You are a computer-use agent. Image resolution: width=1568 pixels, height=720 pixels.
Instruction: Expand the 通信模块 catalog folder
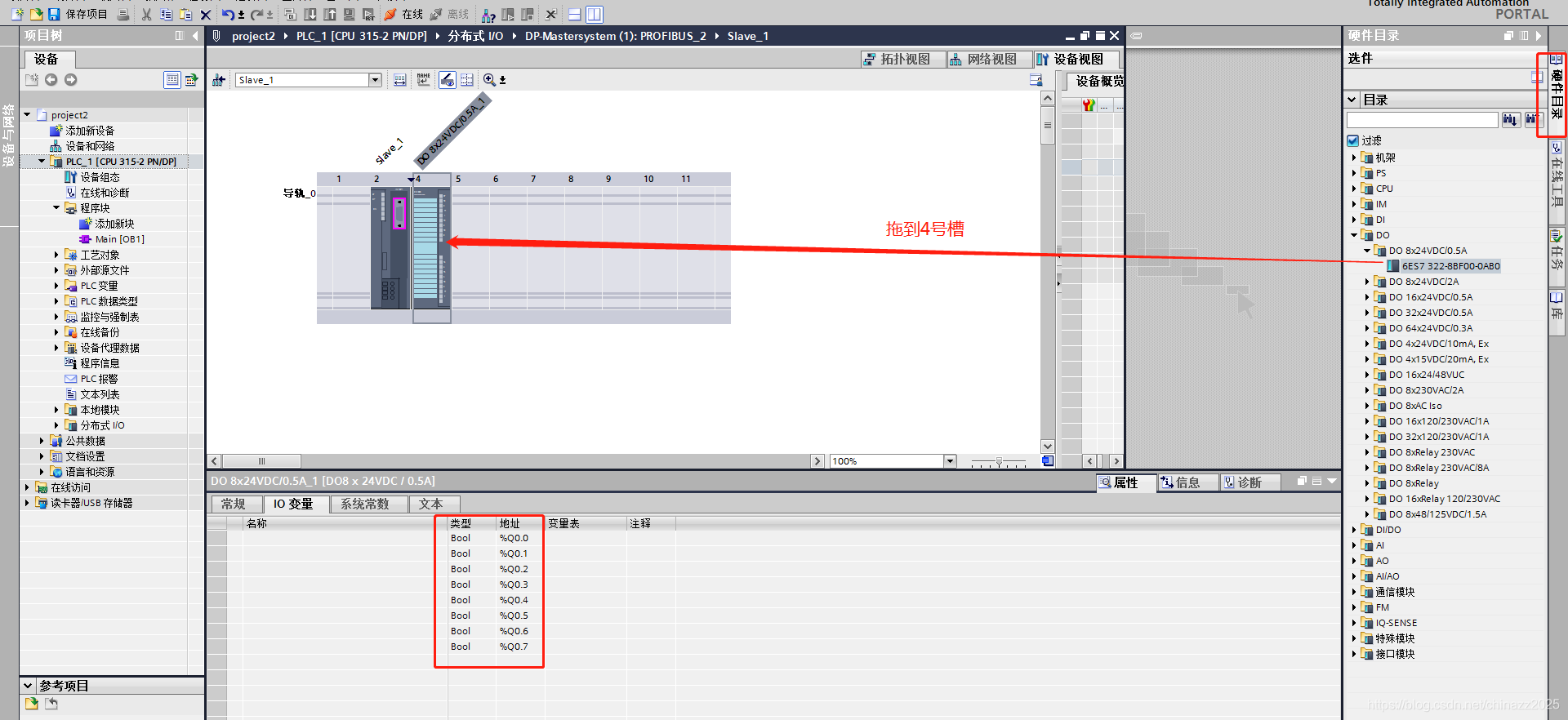[x=1354, y=592]
